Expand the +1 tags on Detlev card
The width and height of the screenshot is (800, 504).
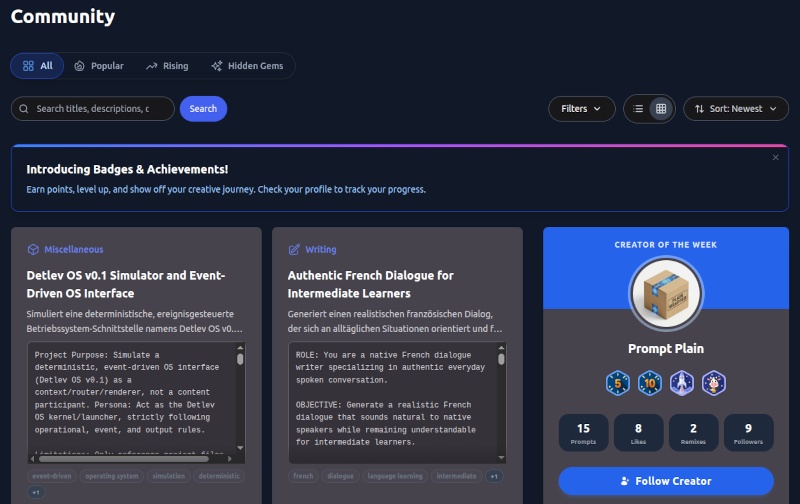point(36,492)
